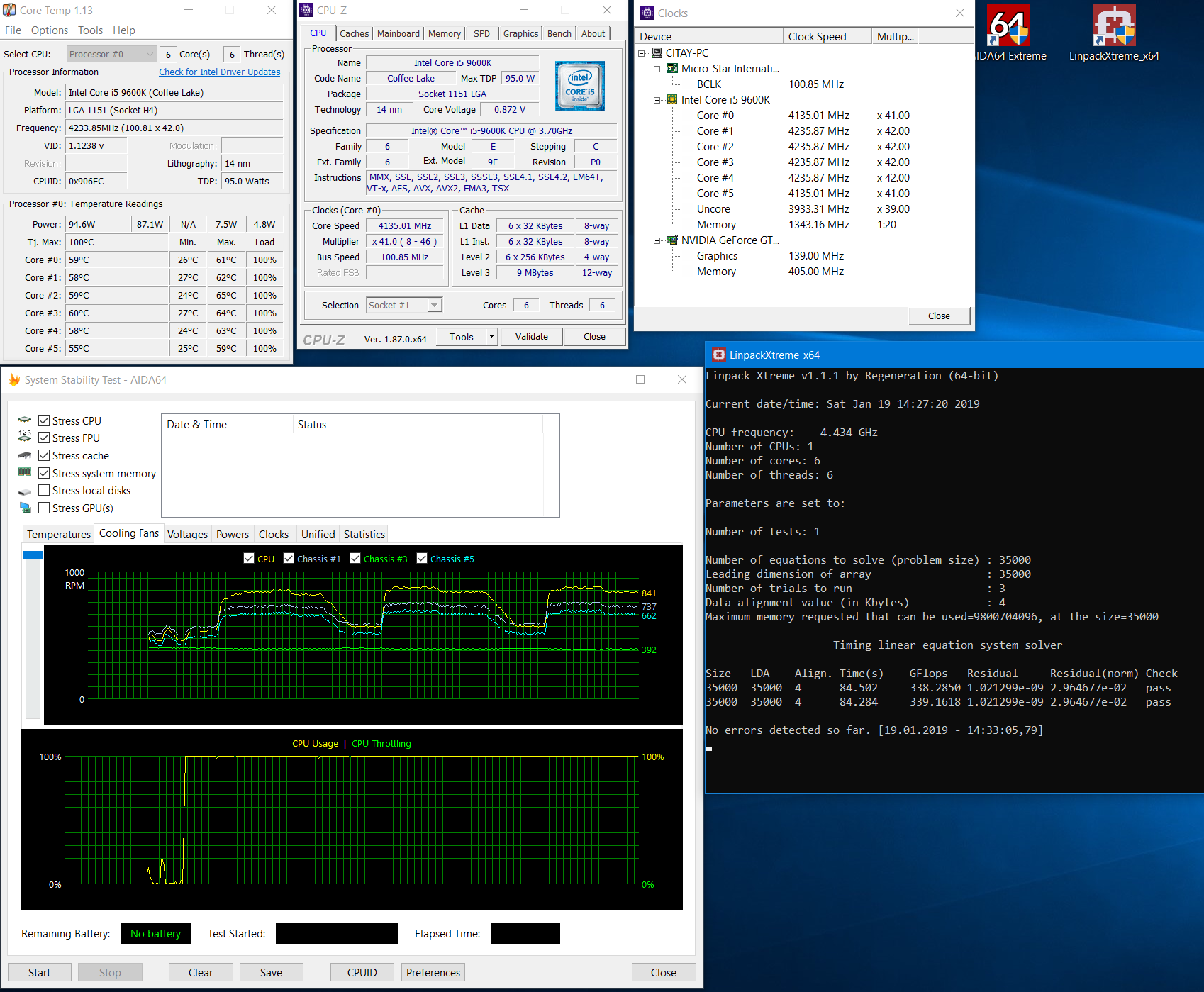Click the CPU-Z title bar icon
The height and width of the screenshot is (992, 1204).
coord(306,10)
